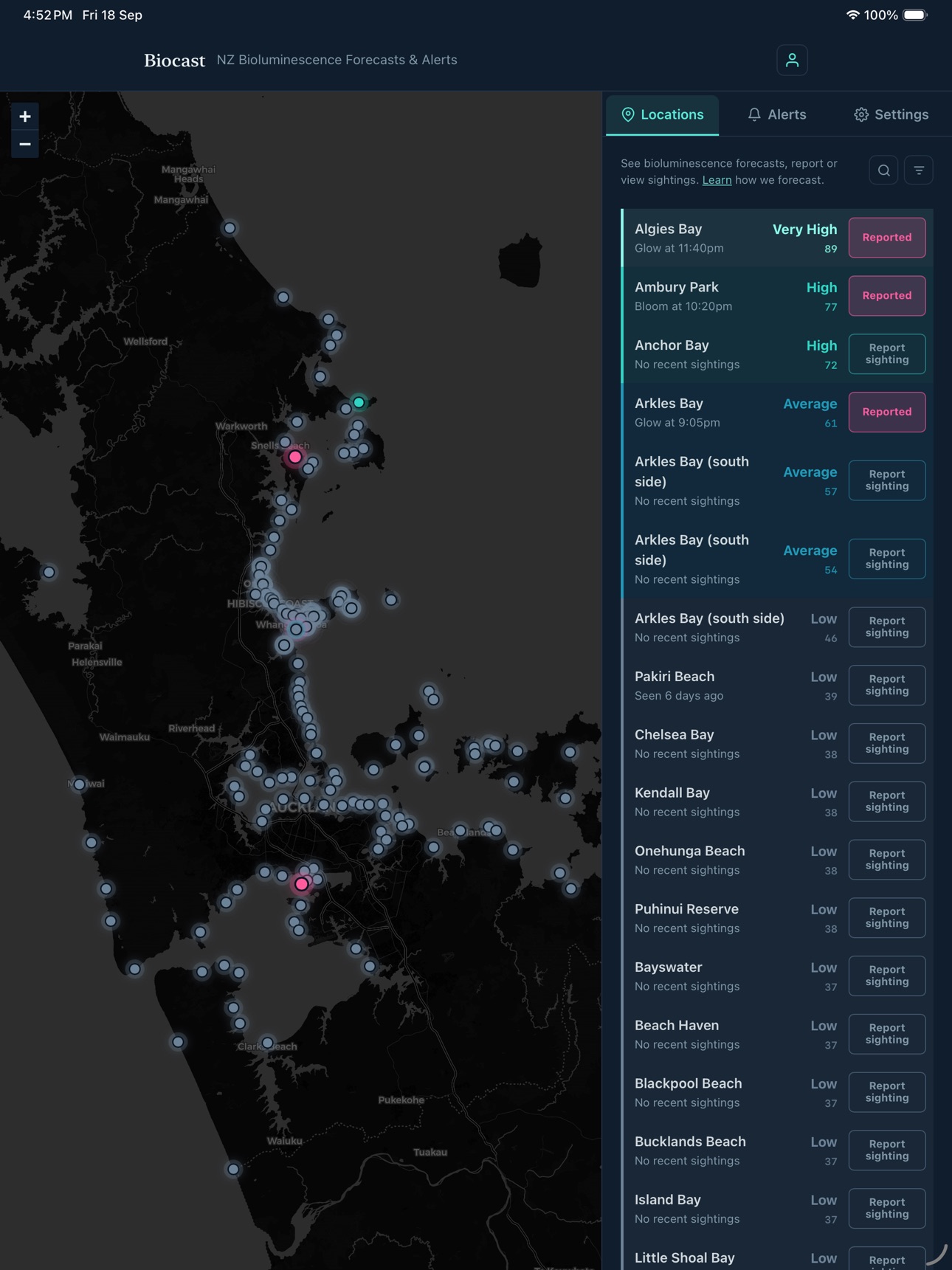Report a sighting at Chelsea Bay
Screen dimensions: 952x1270
tap(887, 743)
